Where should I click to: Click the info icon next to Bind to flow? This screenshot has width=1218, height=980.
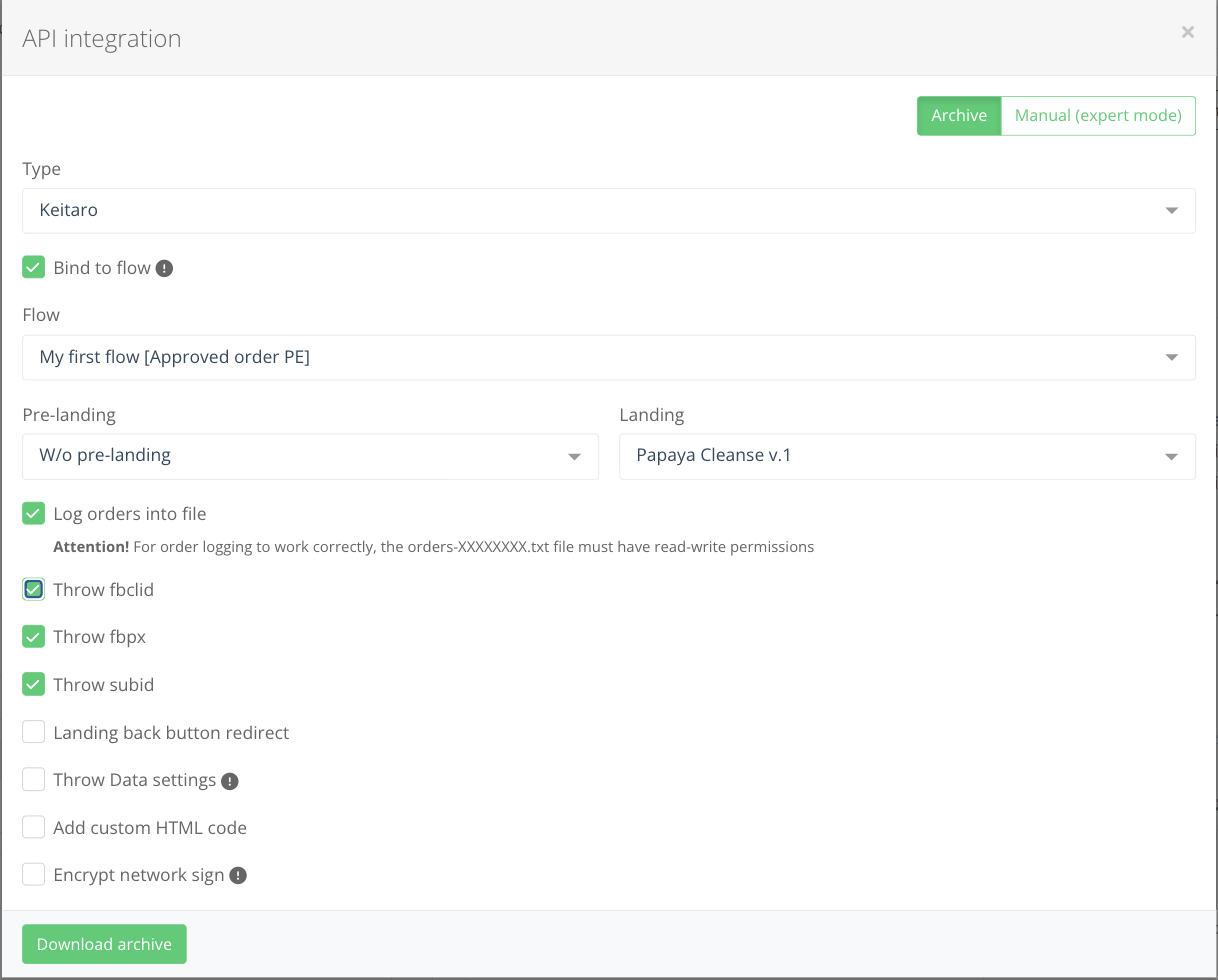(165, 268)
